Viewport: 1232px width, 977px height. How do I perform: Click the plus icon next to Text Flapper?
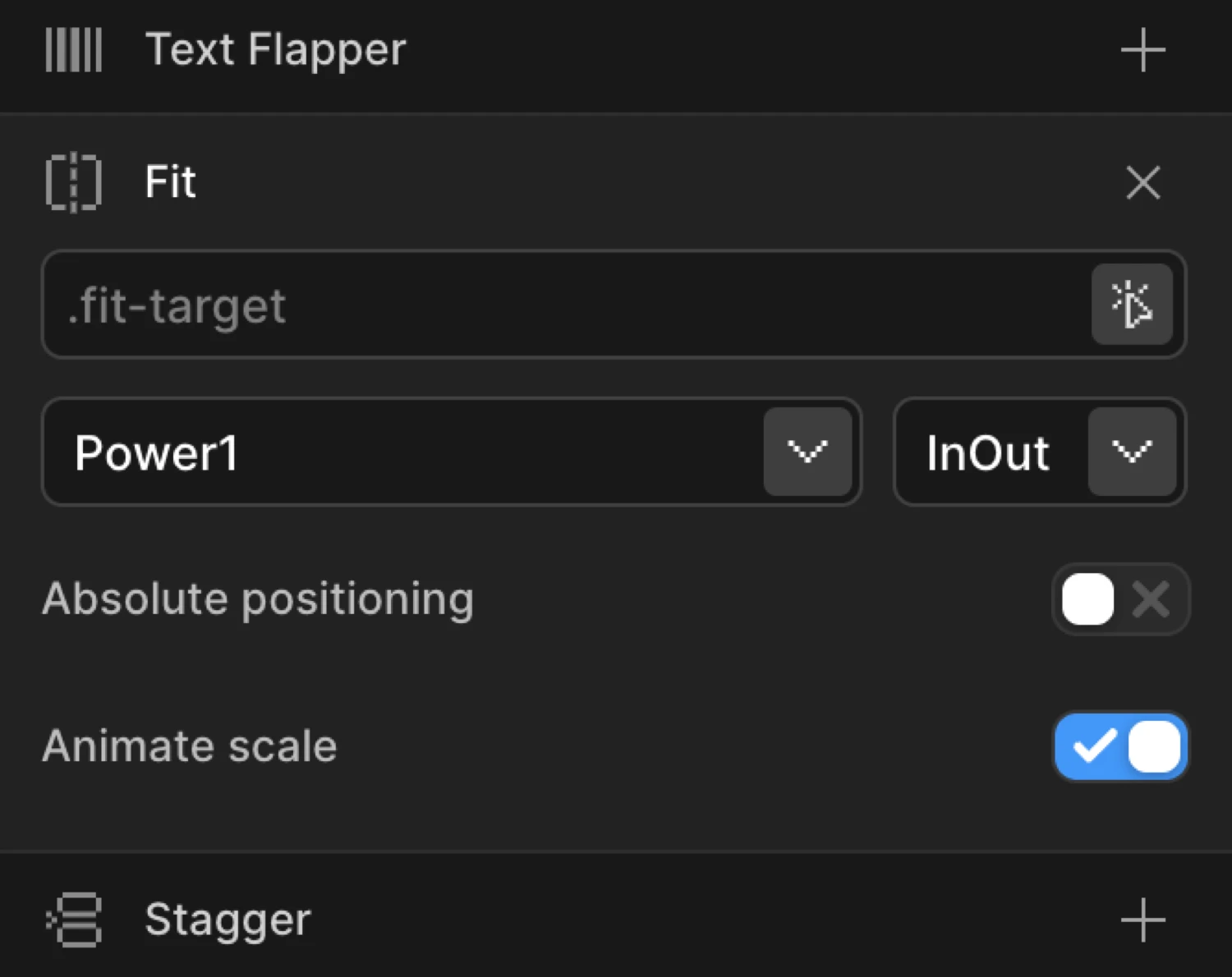click(1142, 49)
